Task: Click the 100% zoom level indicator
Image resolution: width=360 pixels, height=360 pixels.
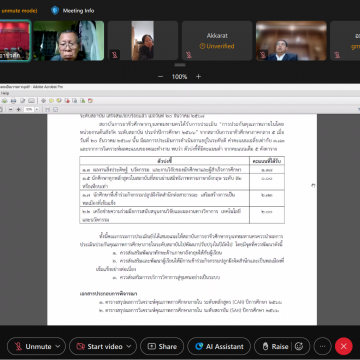Action: [x=179, y=77]
